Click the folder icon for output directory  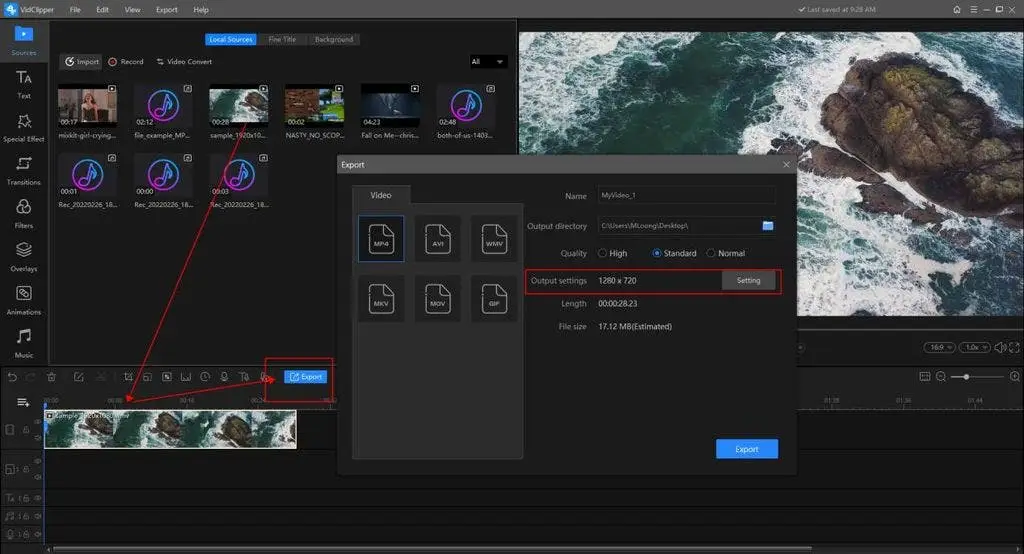[768, 225]
